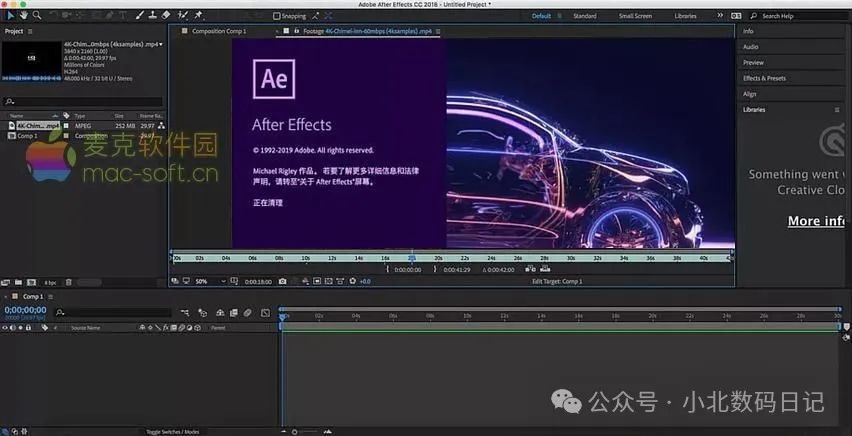Toggle the Transparency Grid icon
852x436 pixels.
tap(329, 281)
